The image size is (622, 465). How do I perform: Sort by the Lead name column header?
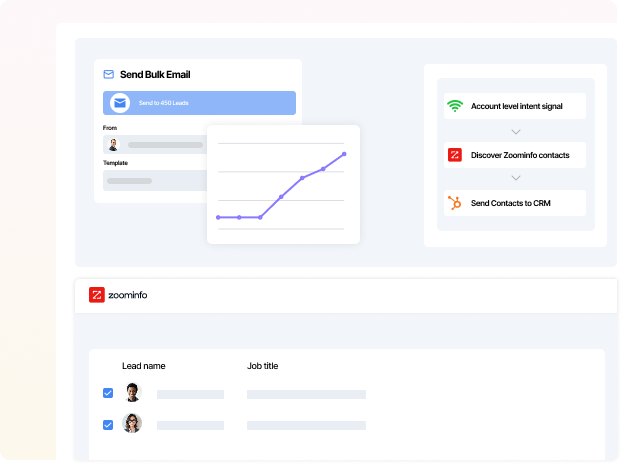pyautogui.click(x=143, y=366)
